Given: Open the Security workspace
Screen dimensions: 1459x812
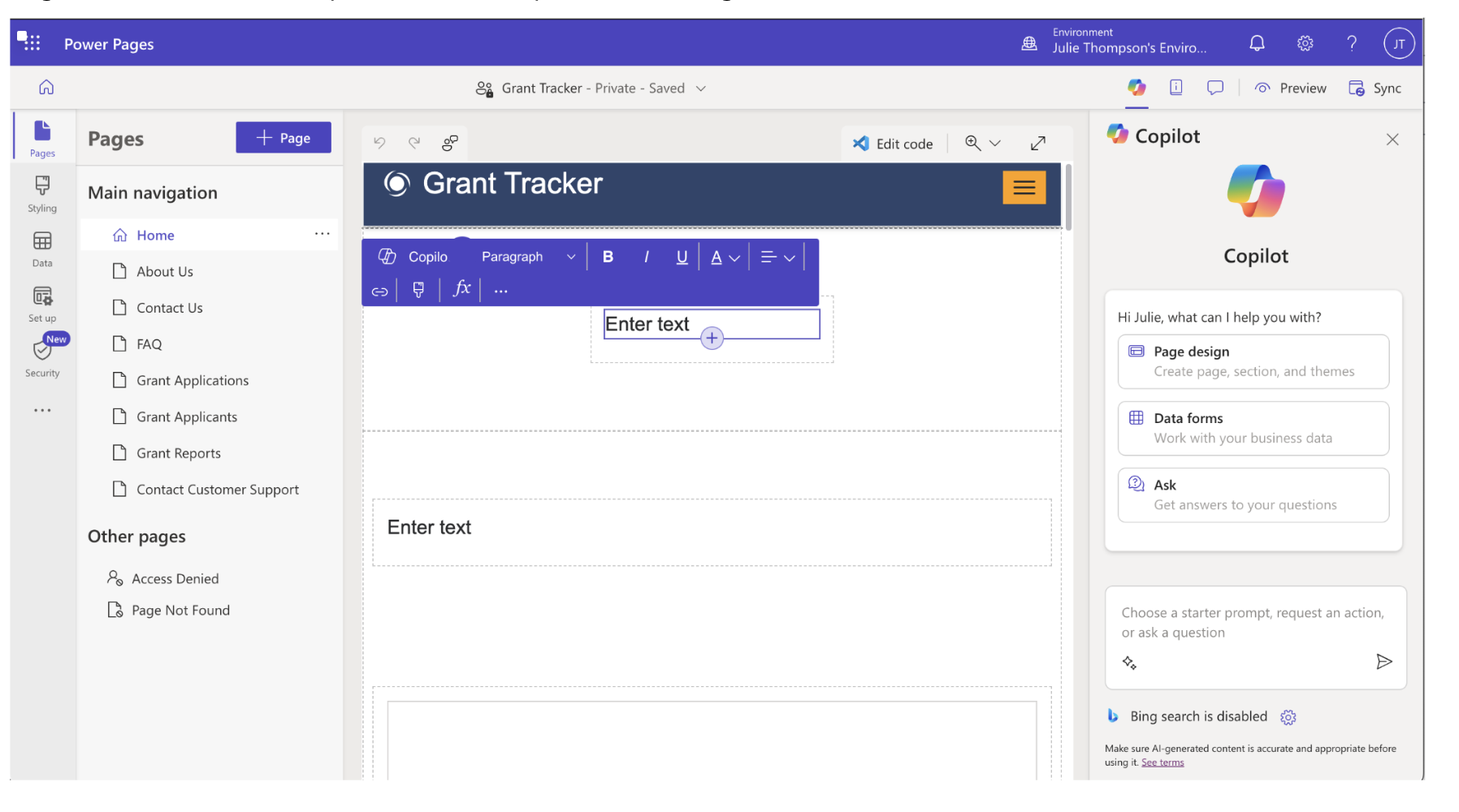Looking at the screenshot, I should pos(42,358).
